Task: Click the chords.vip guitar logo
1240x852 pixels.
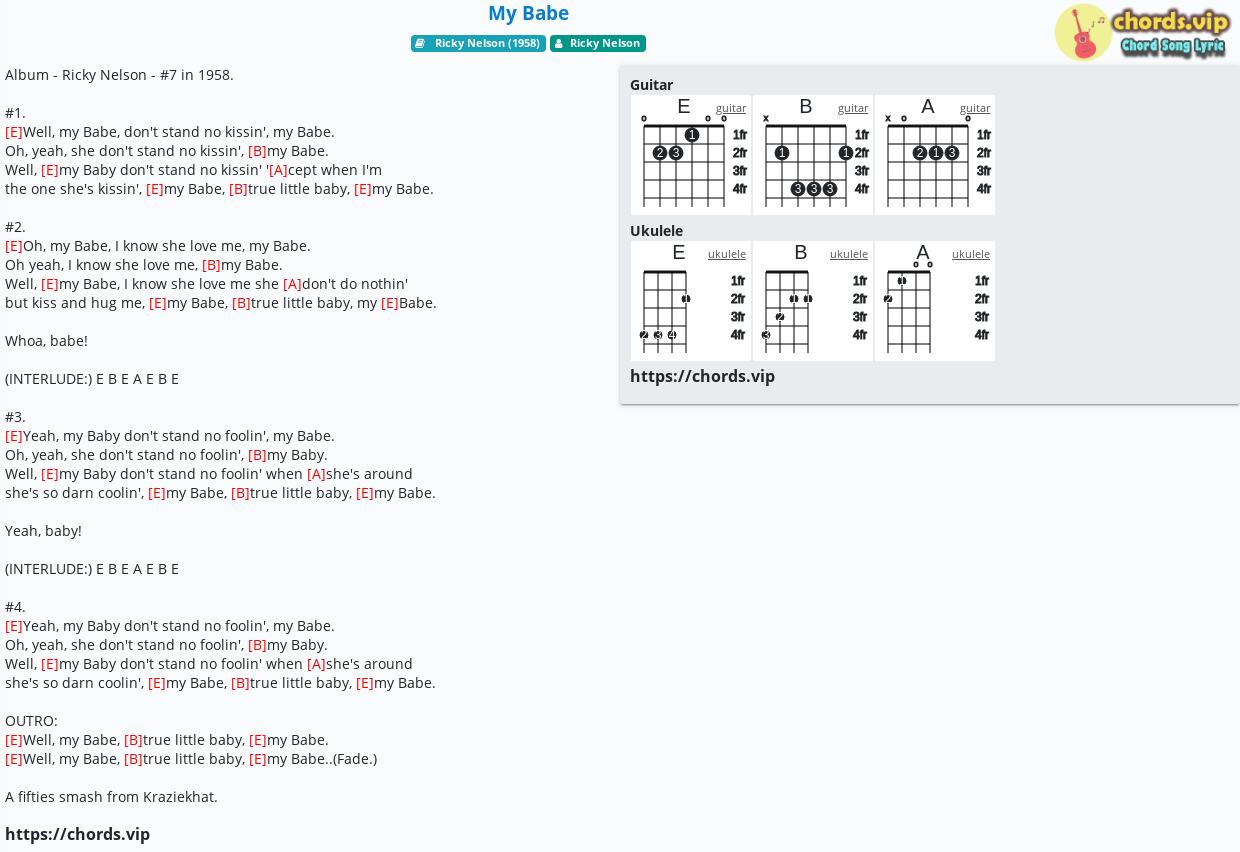Action: tap(1142, 33)
